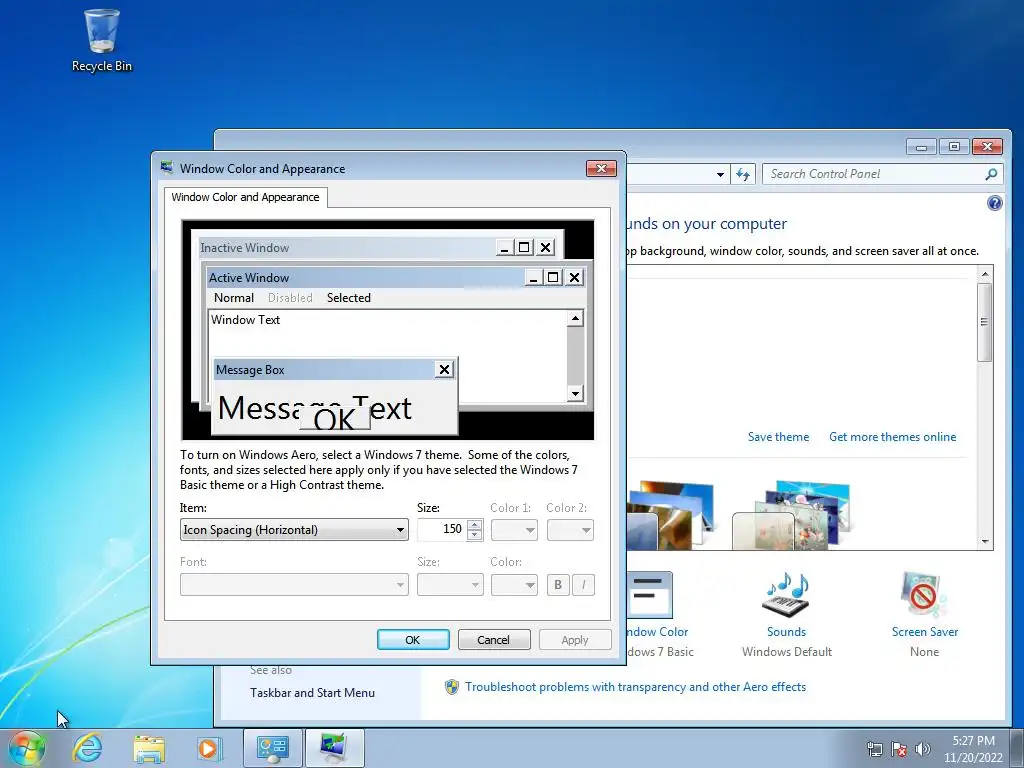This screenshot has width=1024, height=768.
Task: Click the themes list scrollbar down arrow
Action: pyautogui.click(x=985, y=541)
